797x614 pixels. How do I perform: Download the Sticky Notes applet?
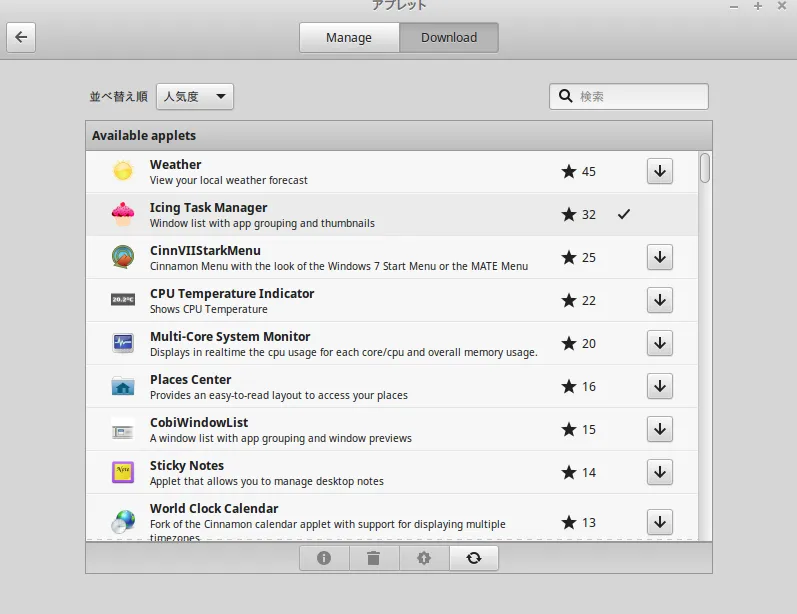pos(660,472)
